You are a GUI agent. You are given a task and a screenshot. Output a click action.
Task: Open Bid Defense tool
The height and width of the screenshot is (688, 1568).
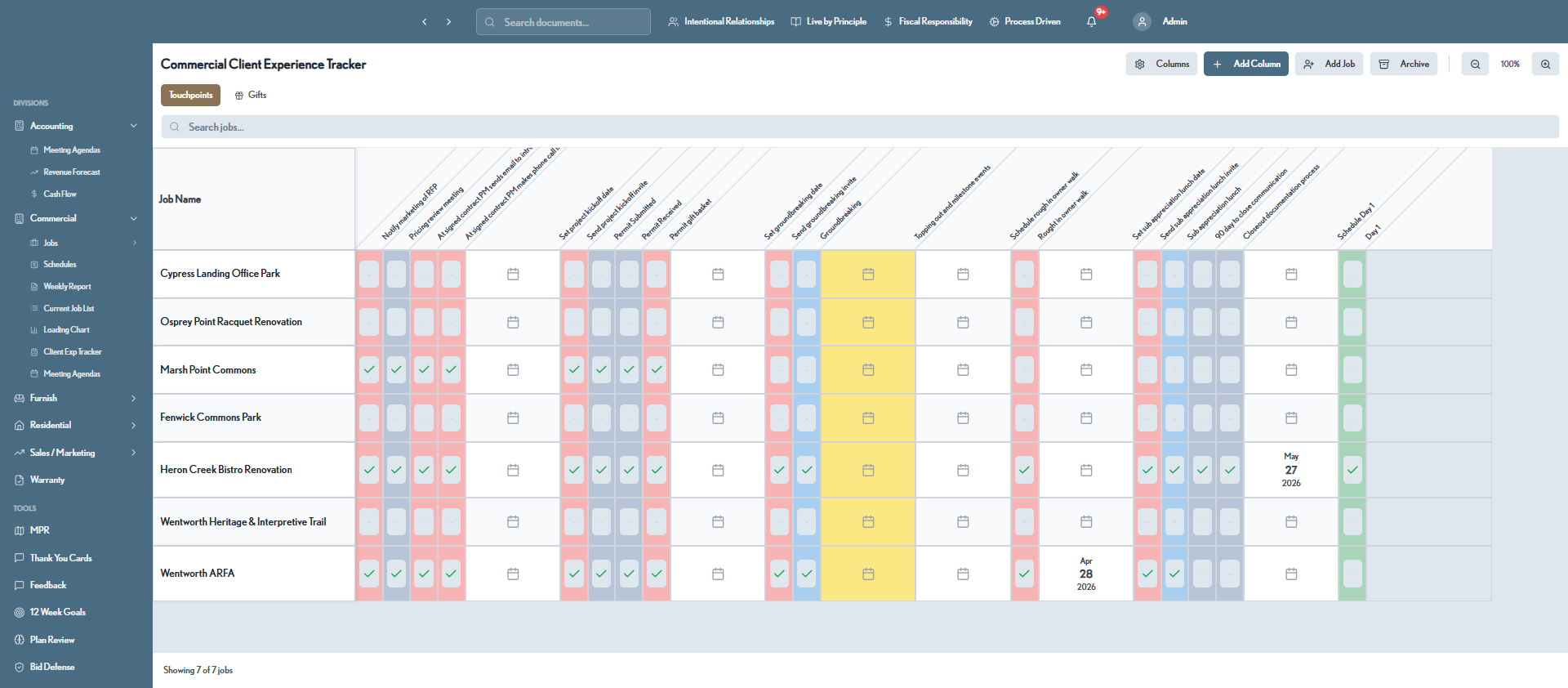pyautogui.click(x=51, y=668)
